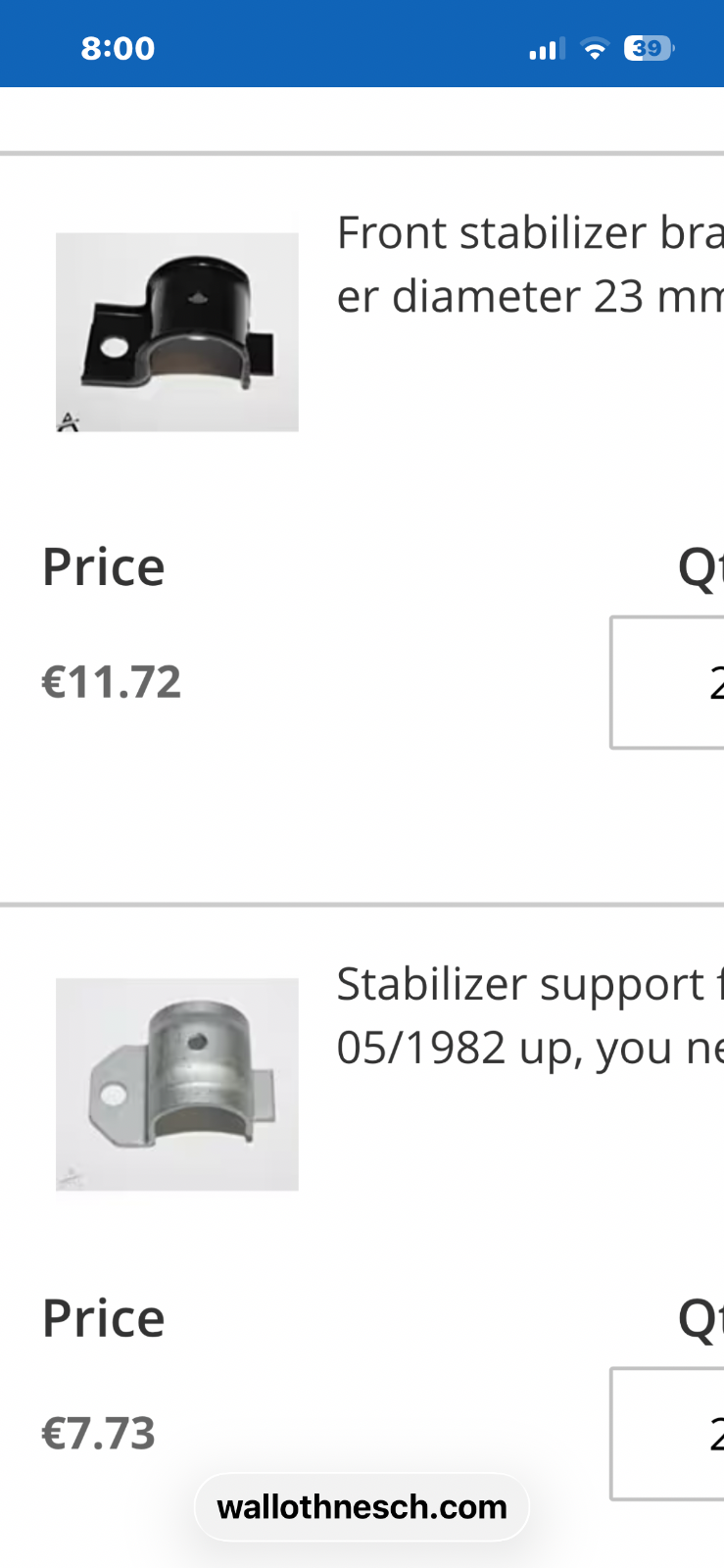Image resolution: width=724 pixels, height=1568 pixels.
Task: Tap the battery indicator in status bar
Action: [650, 48]
